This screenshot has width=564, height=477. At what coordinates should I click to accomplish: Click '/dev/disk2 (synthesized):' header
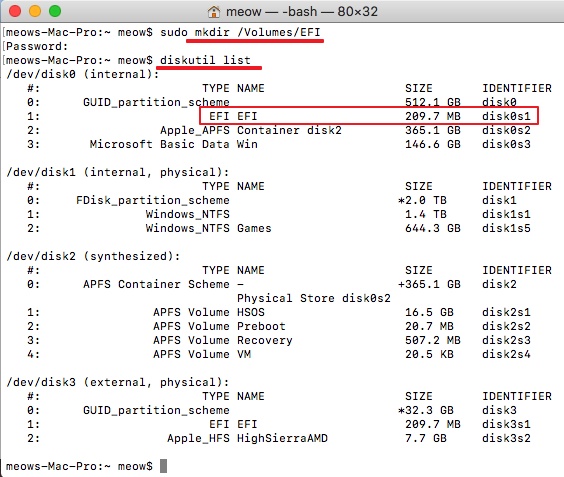click(x=93, y=256)
